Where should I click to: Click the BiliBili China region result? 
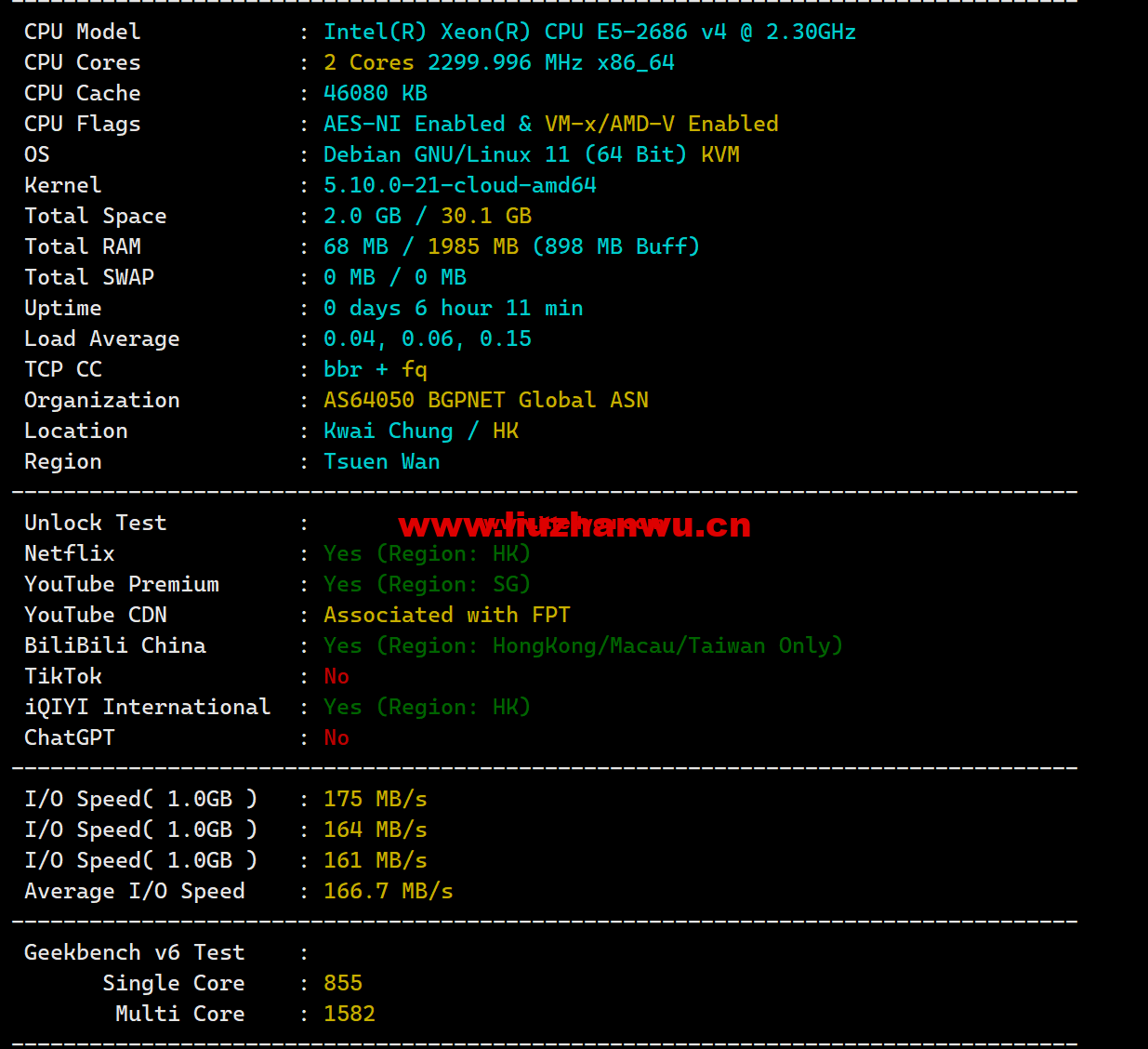583,645
